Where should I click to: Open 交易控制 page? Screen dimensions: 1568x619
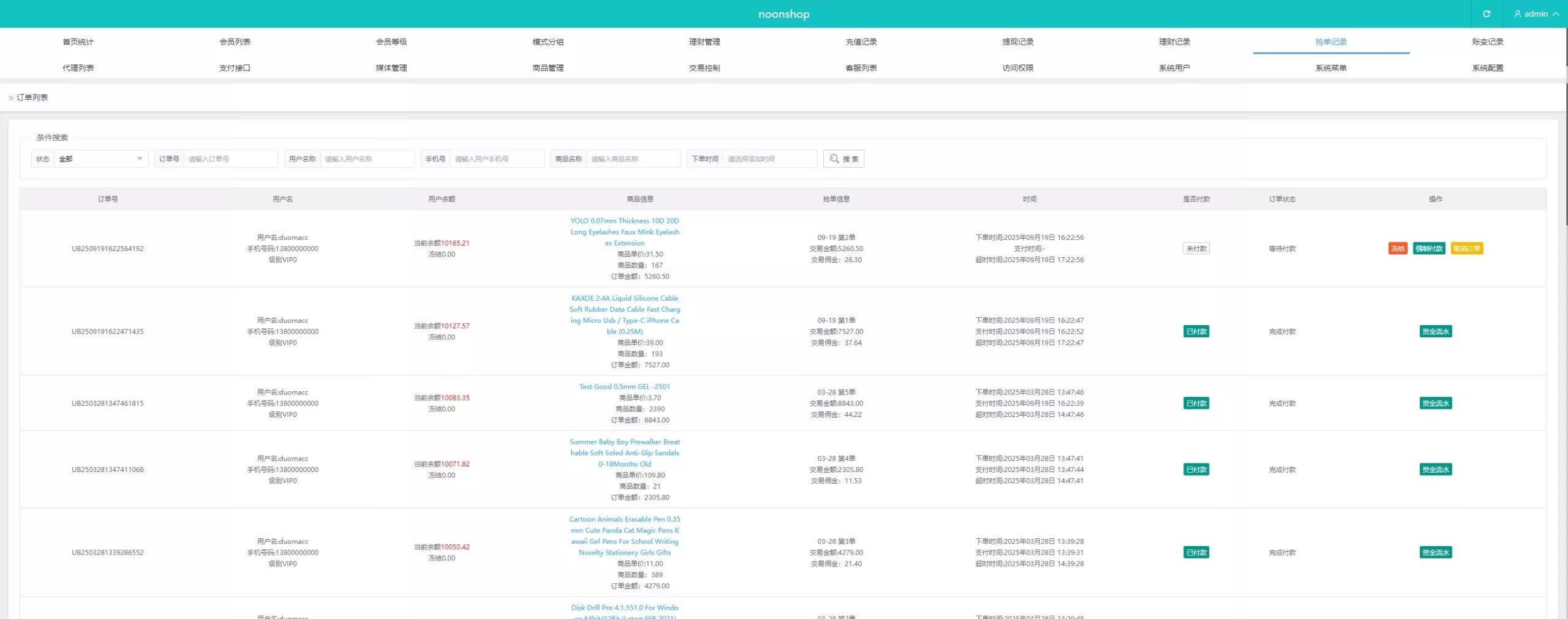click(x=704, y=68)
